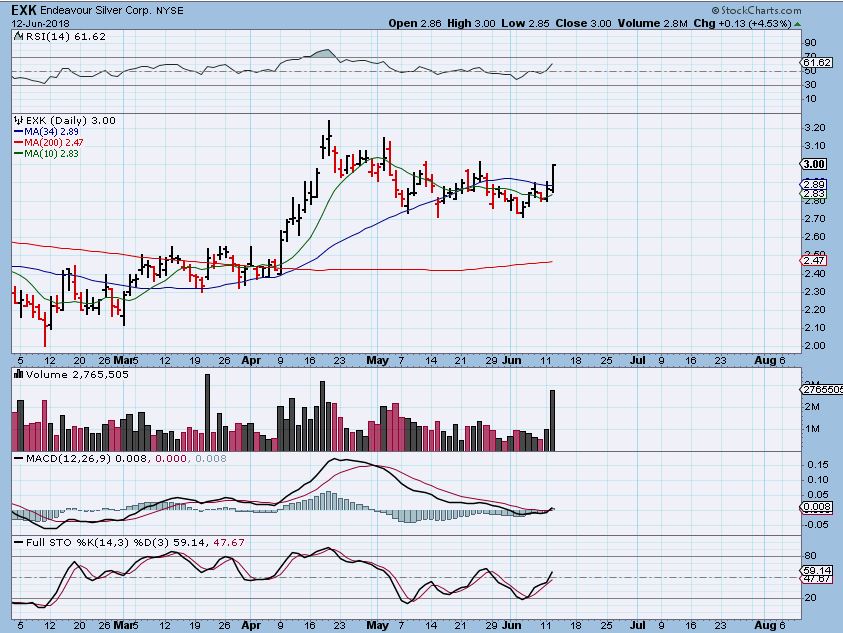Click the Volume panel legend icon
Image resolution: width=843 pixels, height=633 pixels.
click(x=15, y=373)
